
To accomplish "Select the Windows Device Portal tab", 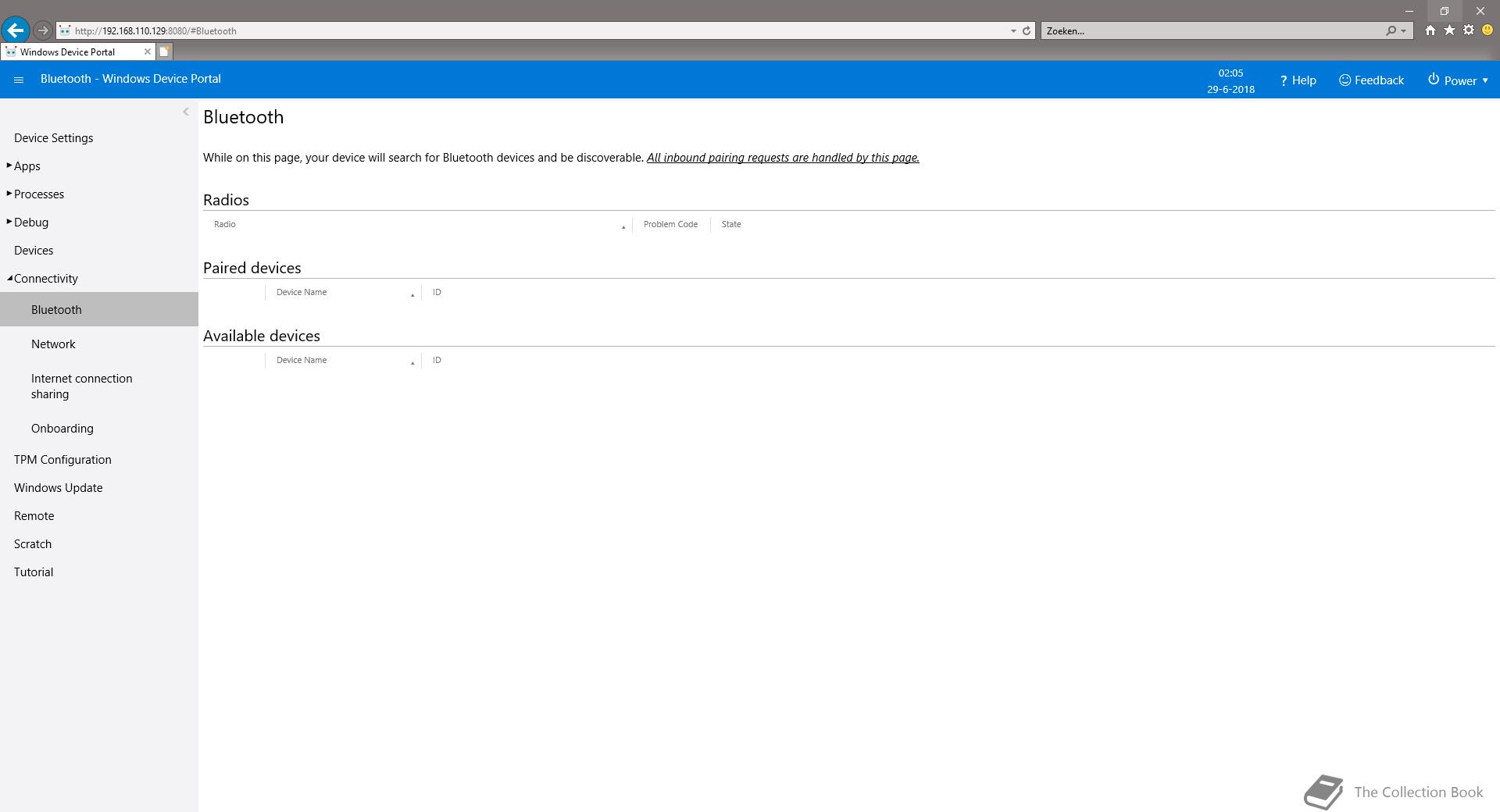I will coord(78,52).
